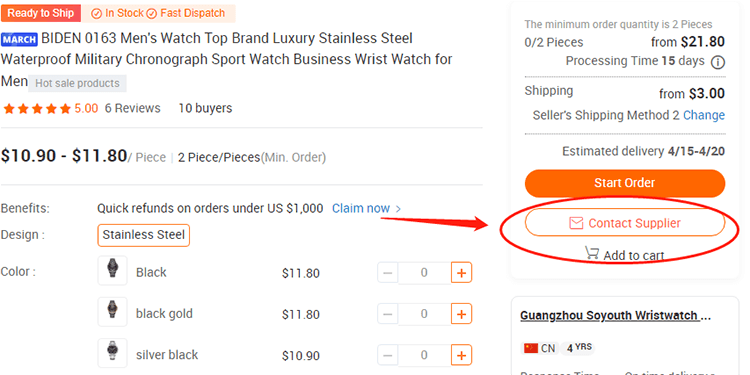
Task: Increase black gold quantity with plus
Action: click(x=462, y=314)
